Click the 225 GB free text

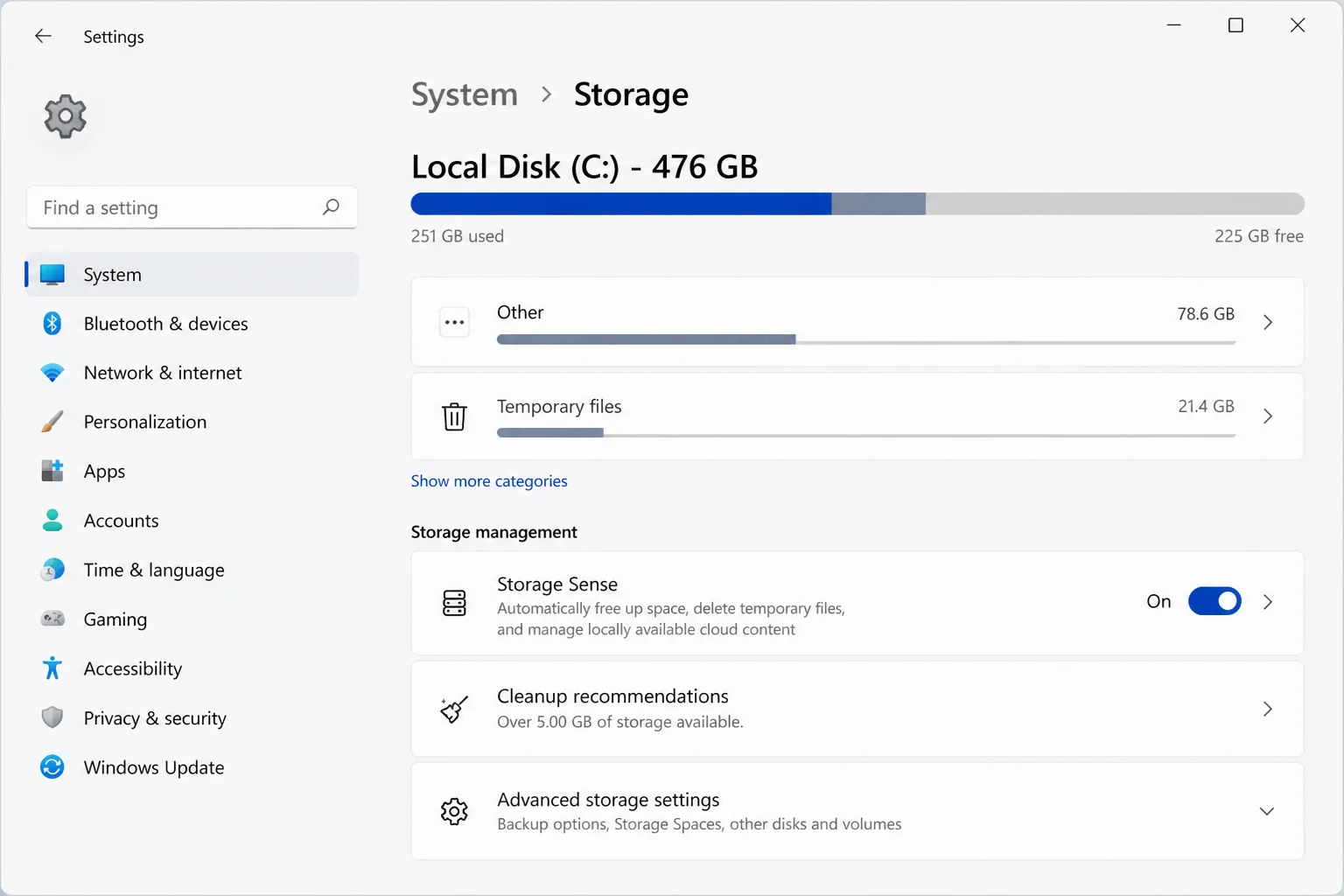point(1259,236)
